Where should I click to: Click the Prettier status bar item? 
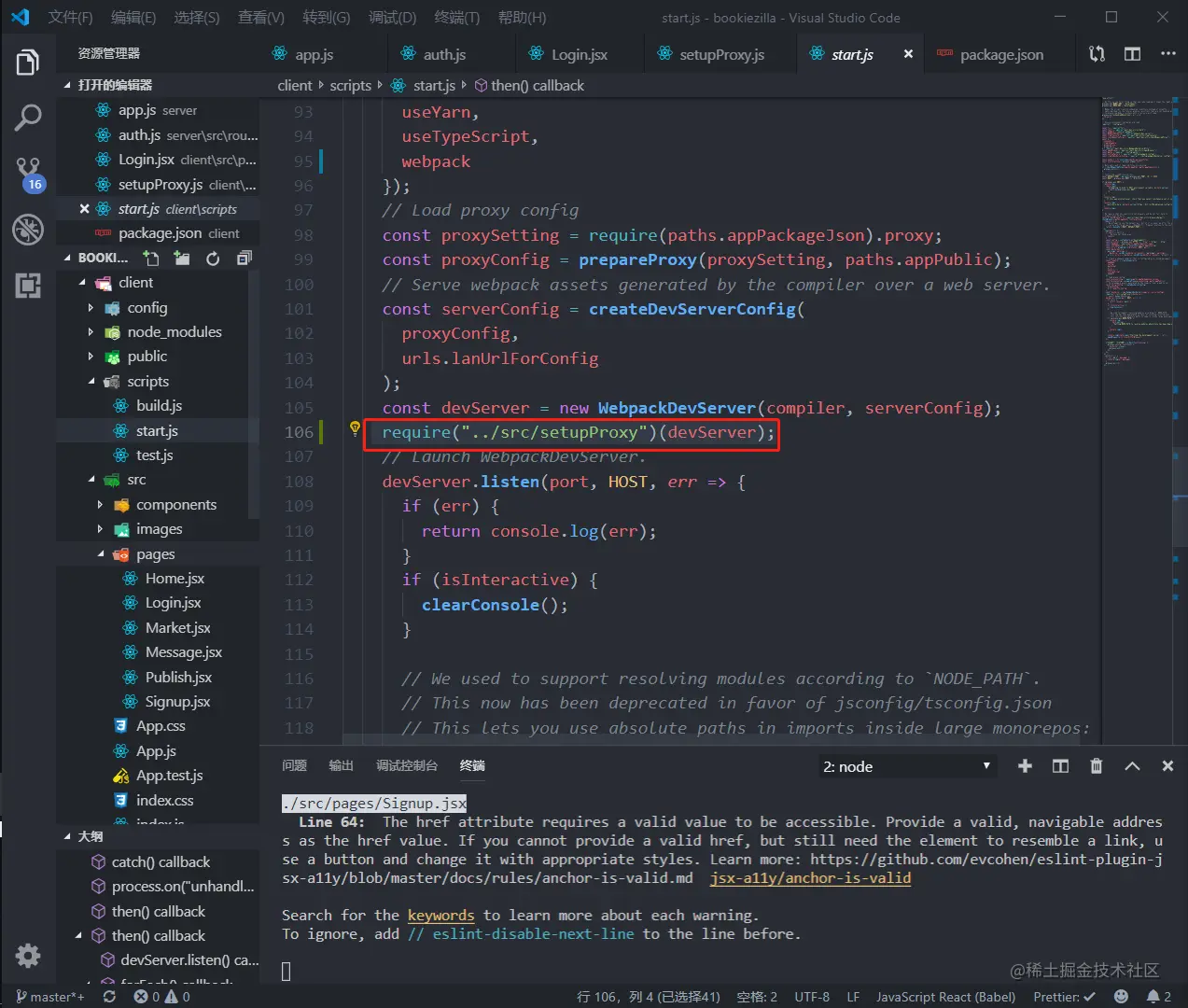1065,997
